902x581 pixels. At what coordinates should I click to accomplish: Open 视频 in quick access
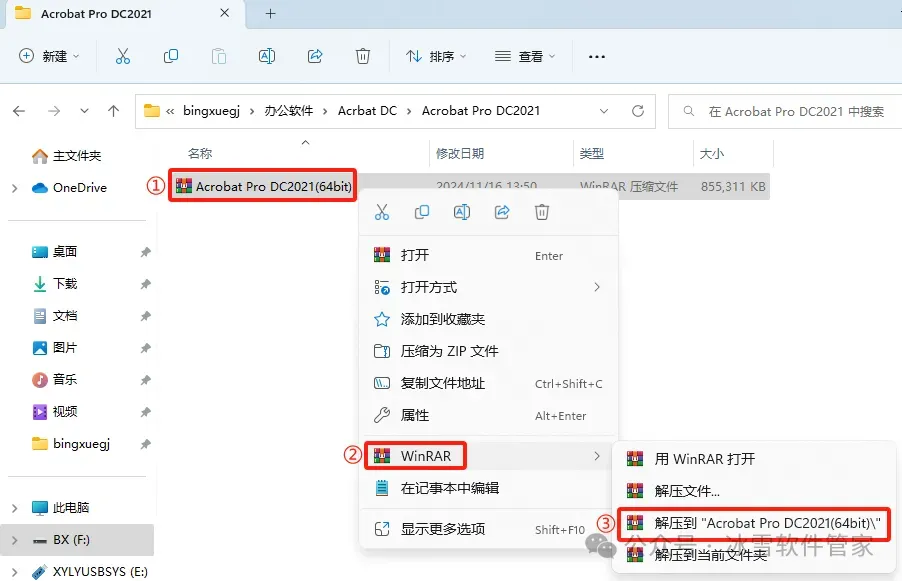pyautogui.click(x=55, y=412)
